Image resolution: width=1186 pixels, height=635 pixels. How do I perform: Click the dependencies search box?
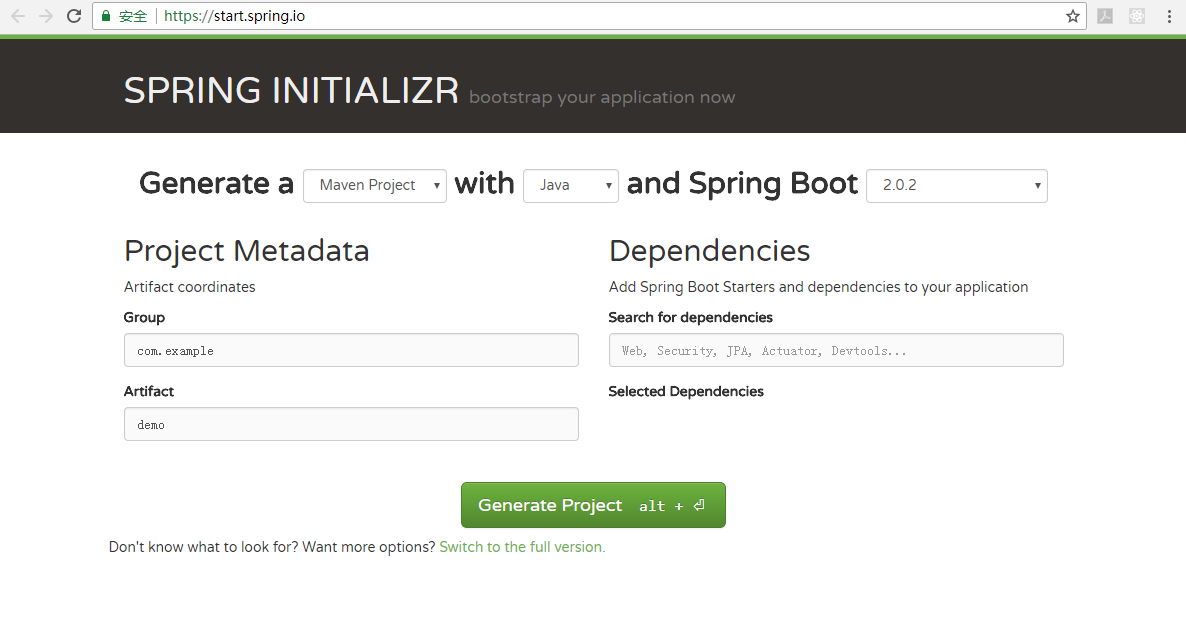coord(835,350)
